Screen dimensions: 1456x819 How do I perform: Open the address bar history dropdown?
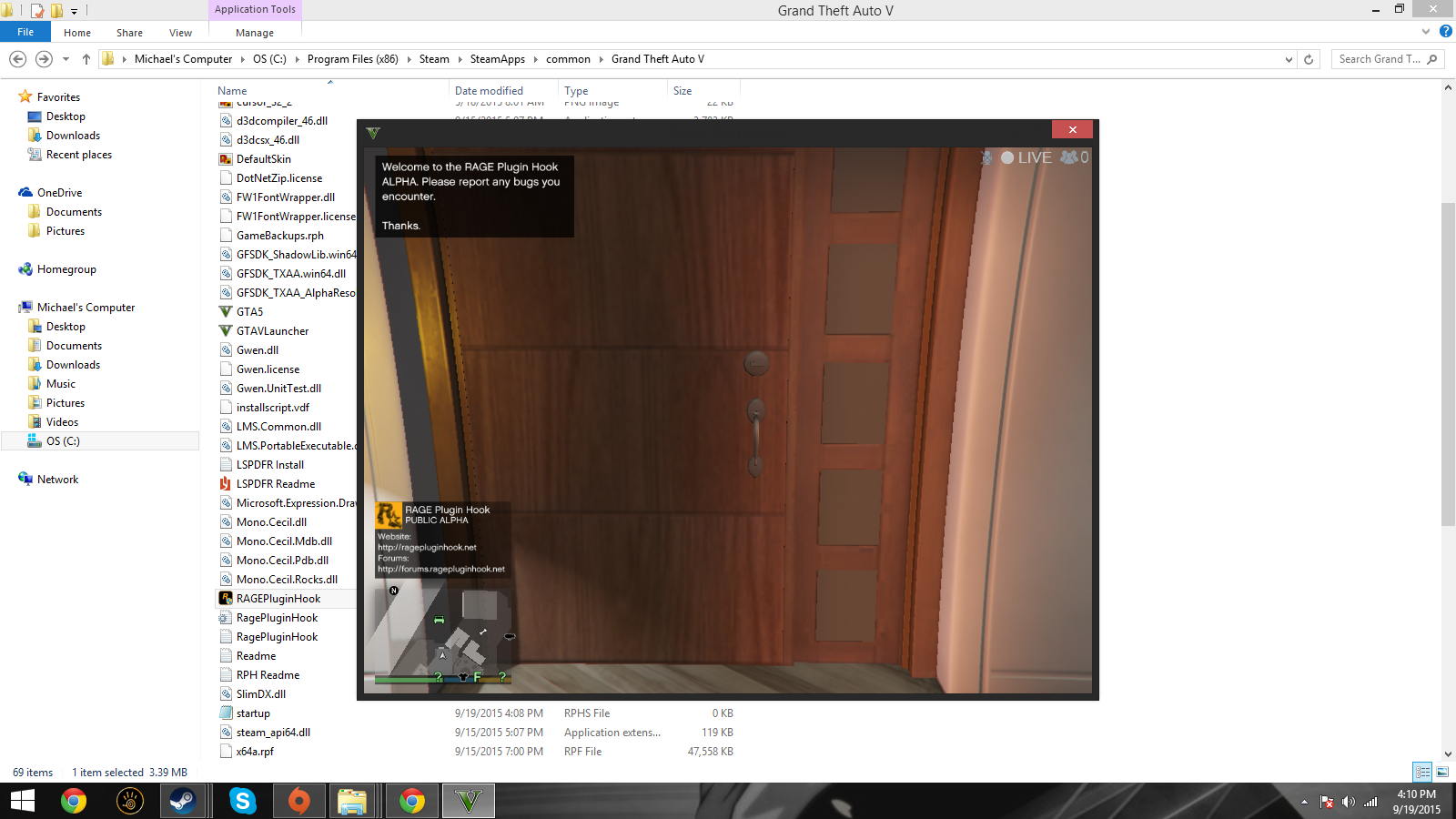1289,59
